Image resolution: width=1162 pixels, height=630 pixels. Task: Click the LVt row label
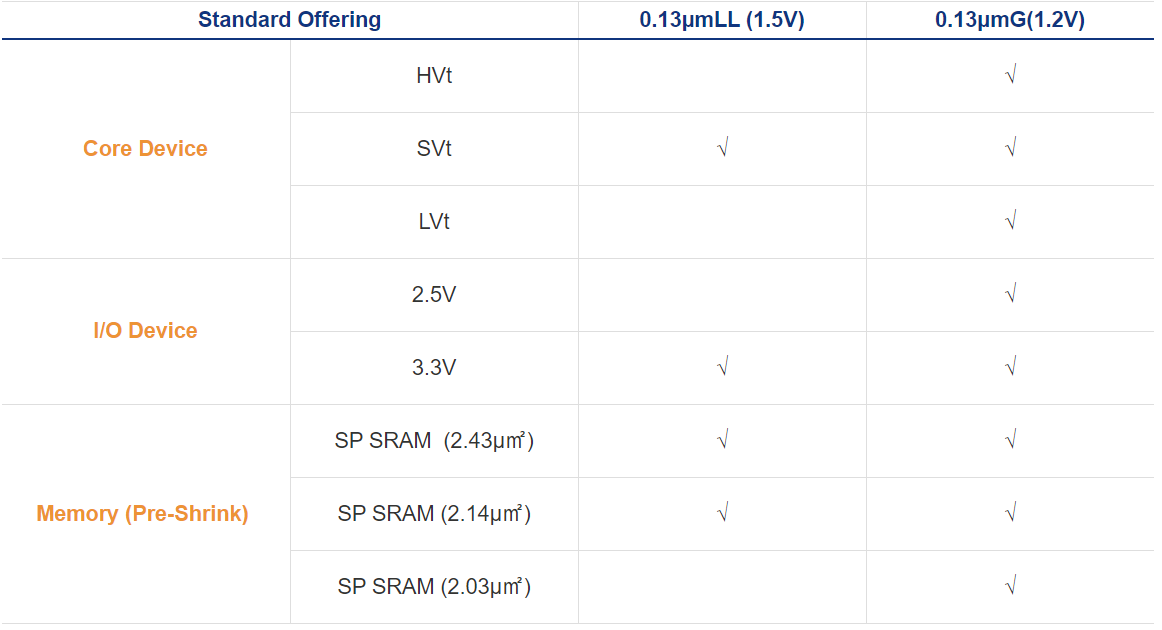[434, 222]
